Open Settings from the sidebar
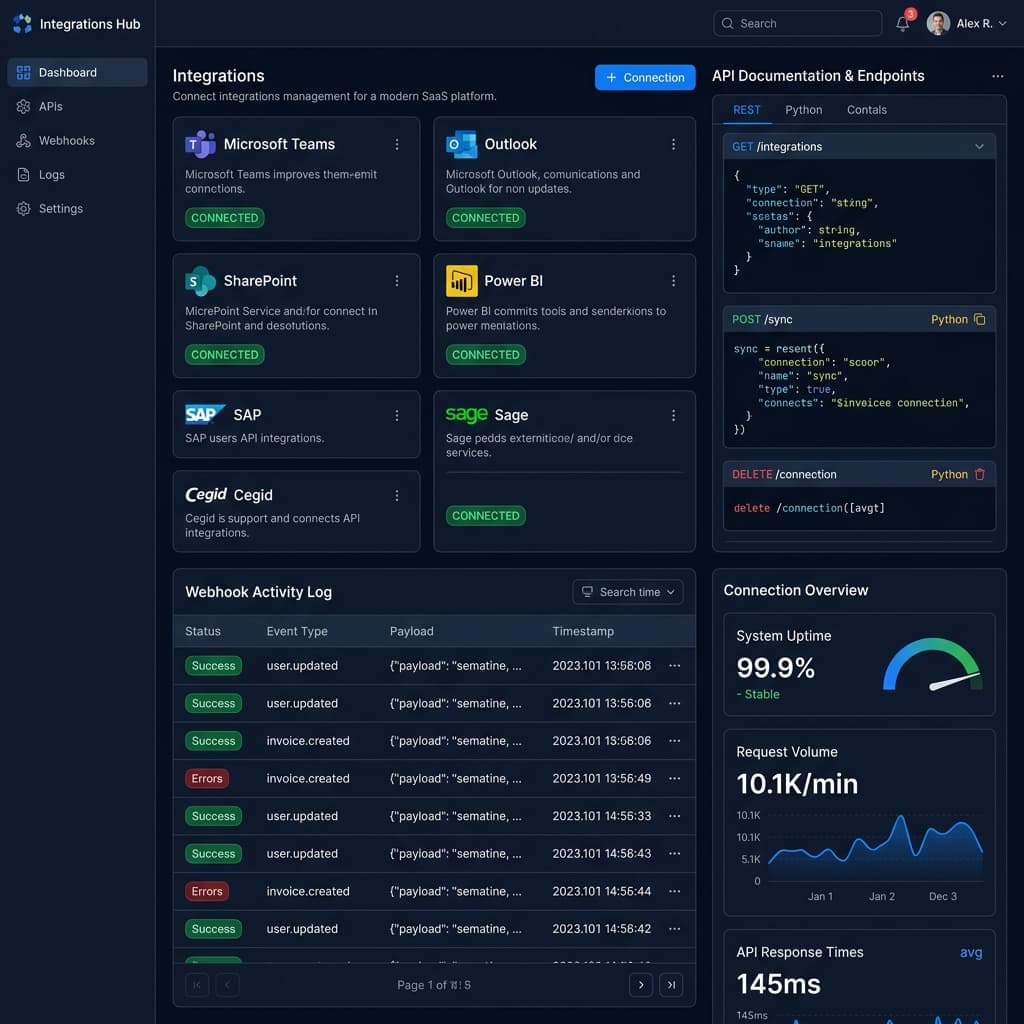Viewport: 1024px width, 1024px height. (60, 208)
